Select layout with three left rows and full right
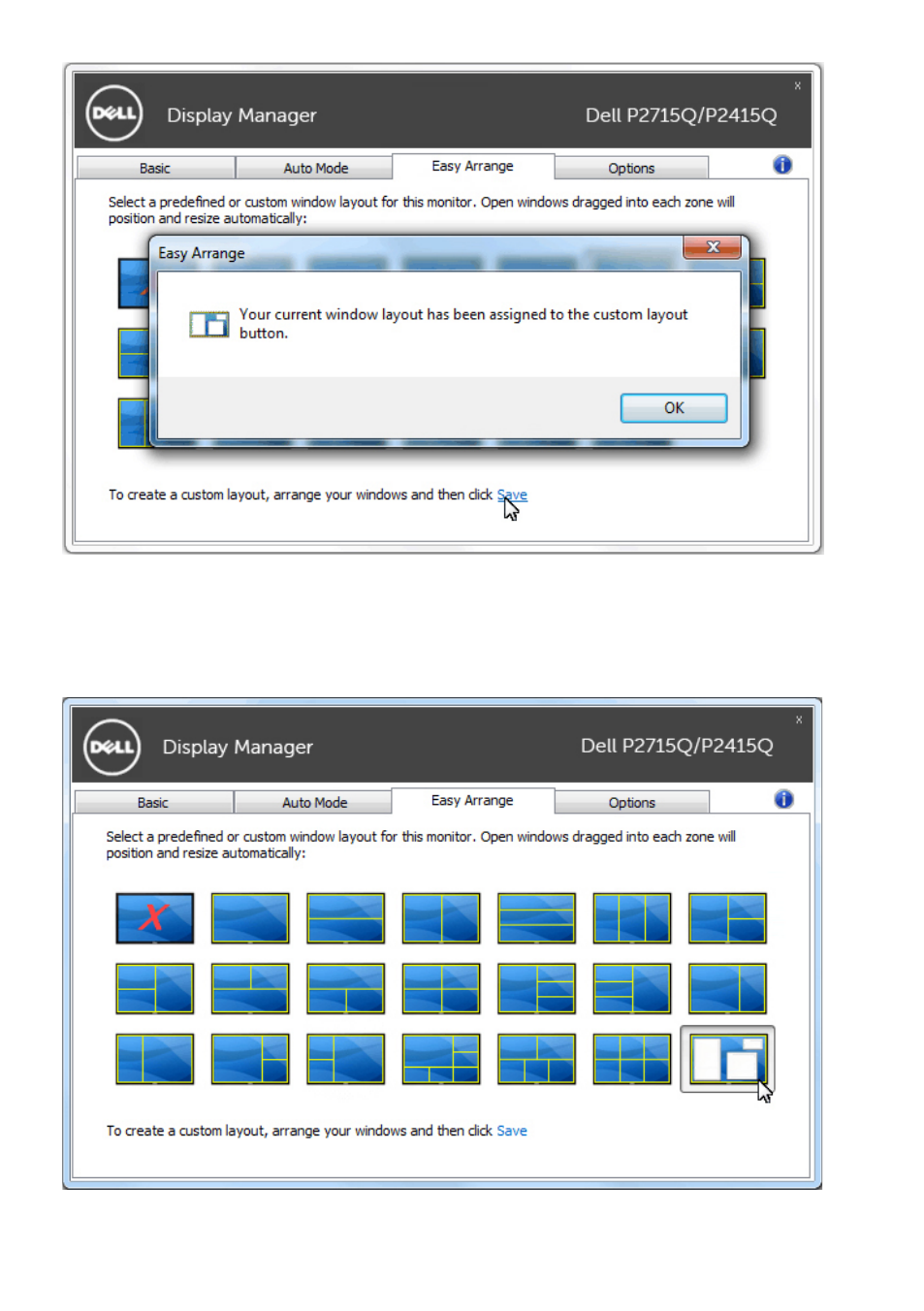The height and width of the screenshot is (1311, 924). pos(631,988)
